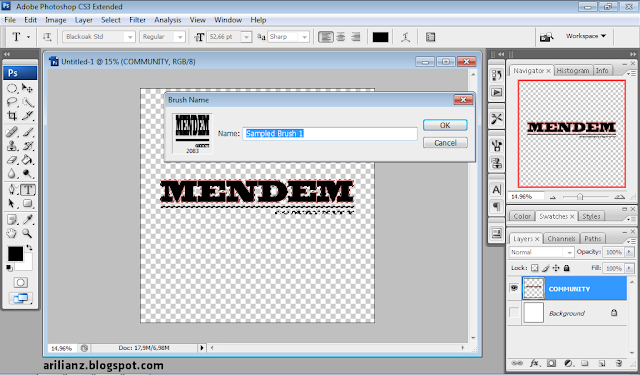The image size is (640, 375).
Task: Select the Rectangle shape tool
Action: point(27,203)
